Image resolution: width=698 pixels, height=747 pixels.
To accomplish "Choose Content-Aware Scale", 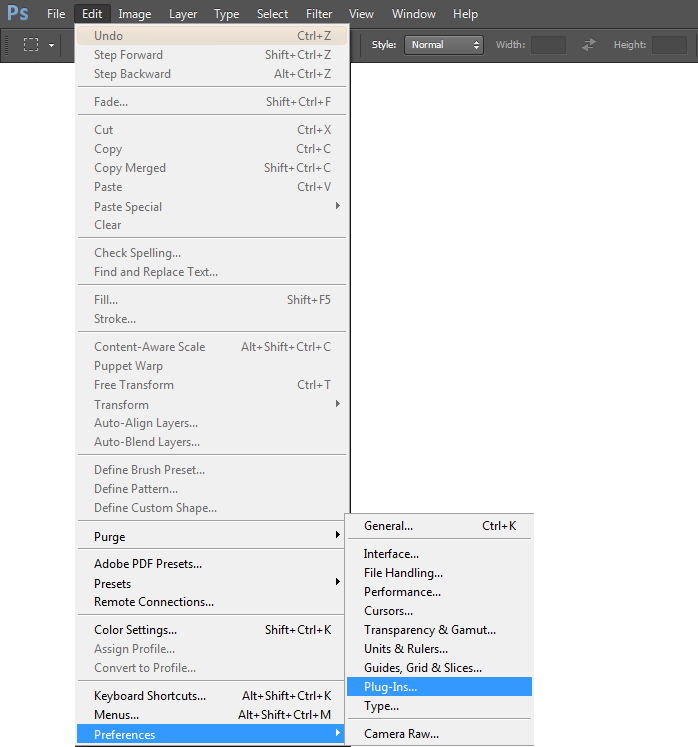I will (212, 347).
